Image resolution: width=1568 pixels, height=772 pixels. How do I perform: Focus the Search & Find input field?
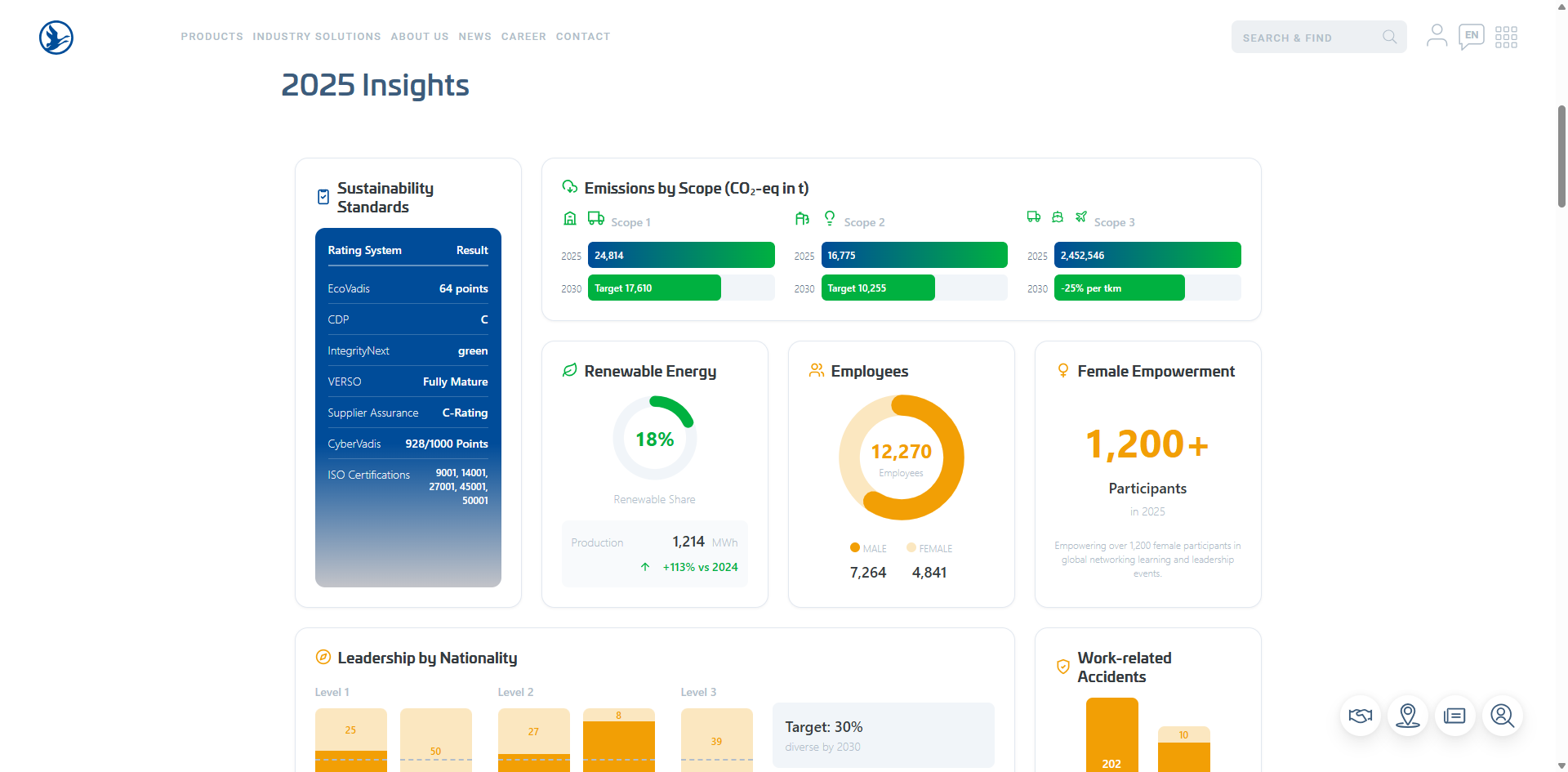pyautogui.click(x=1319, y=37)
